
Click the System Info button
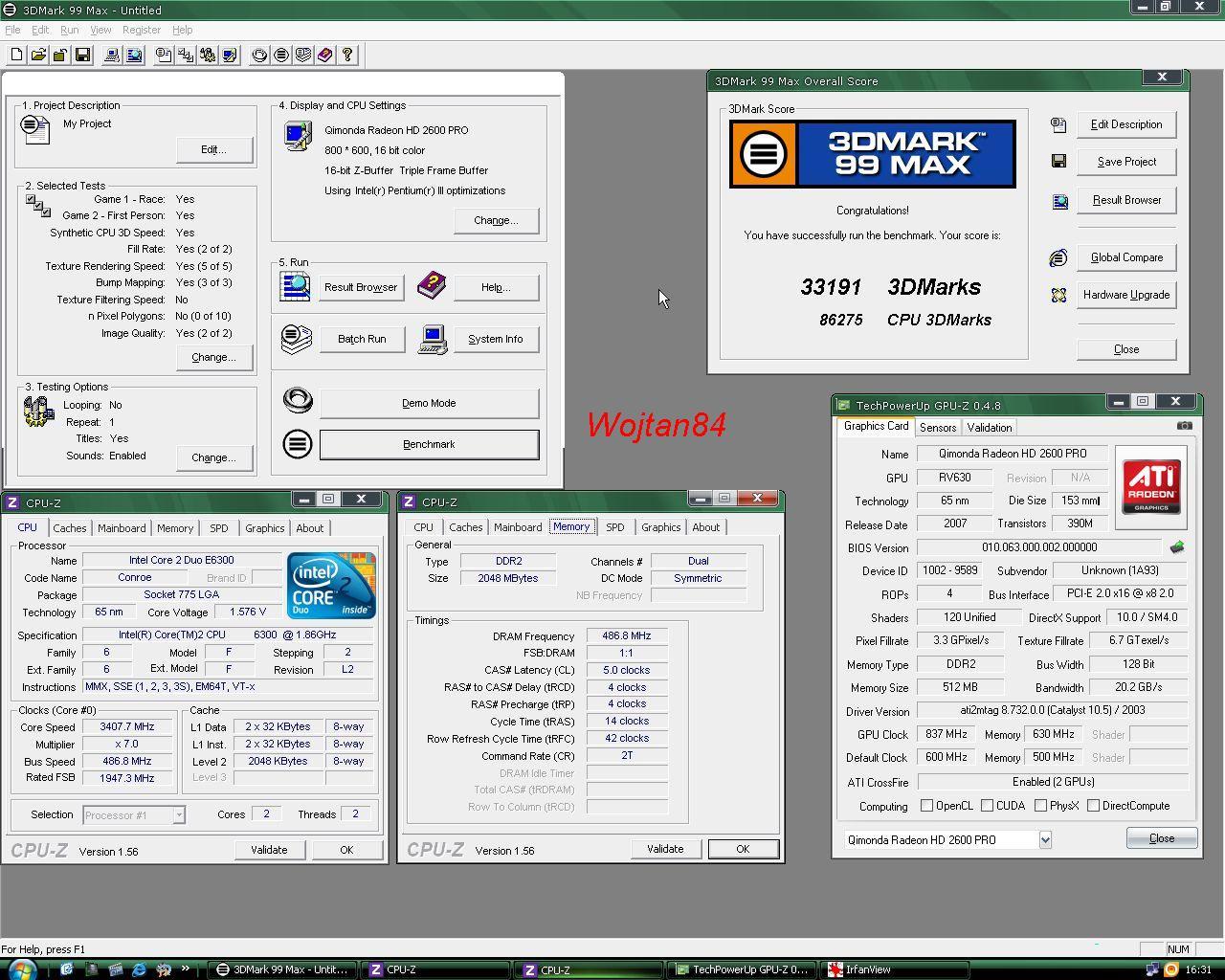coord(496,339)
